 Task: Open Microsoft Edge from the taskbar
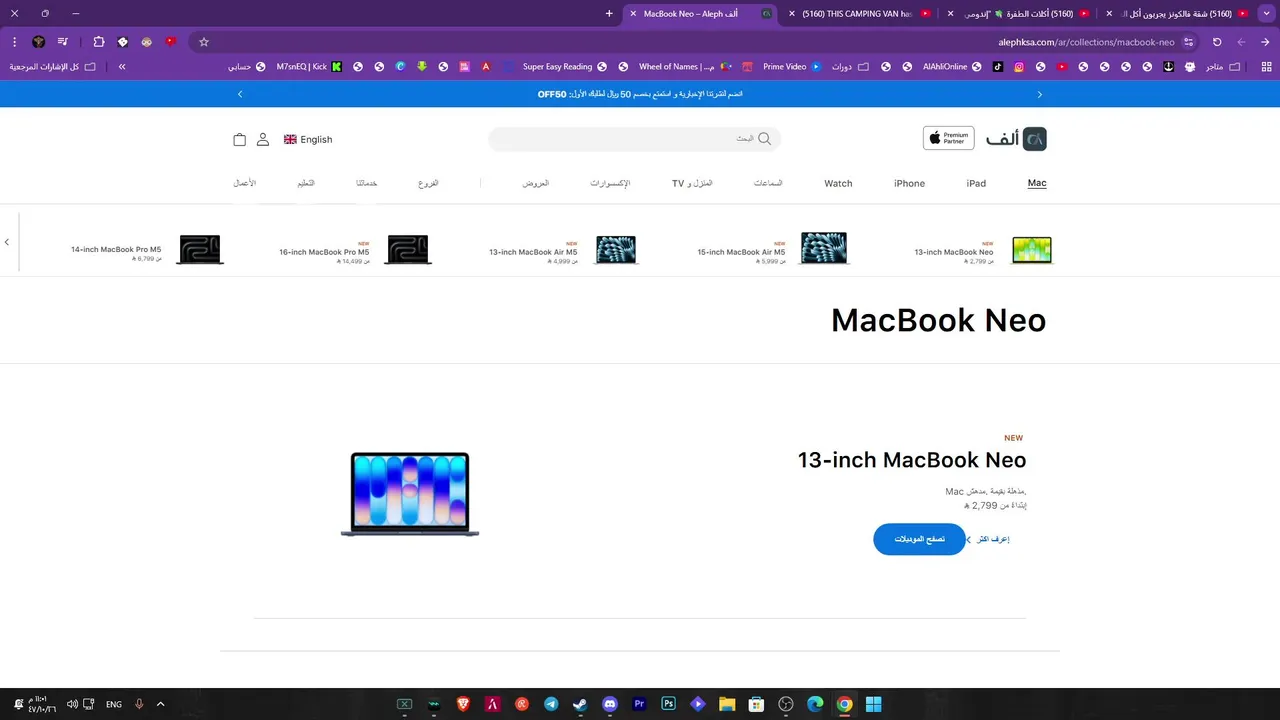pos(815,704)
